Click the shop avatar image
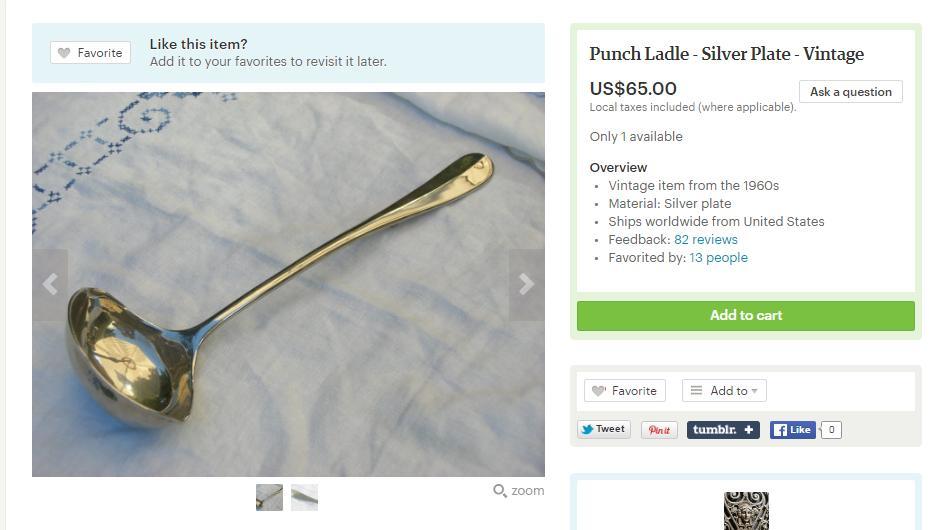 (746, 511)
